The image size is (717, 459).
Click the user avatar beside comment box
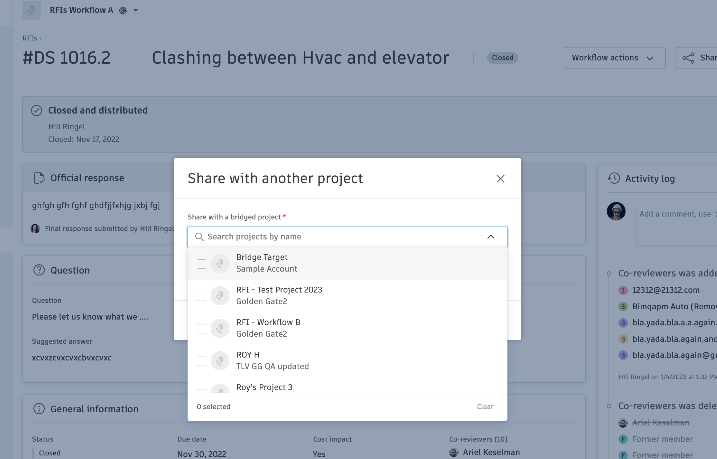(616, 211)
